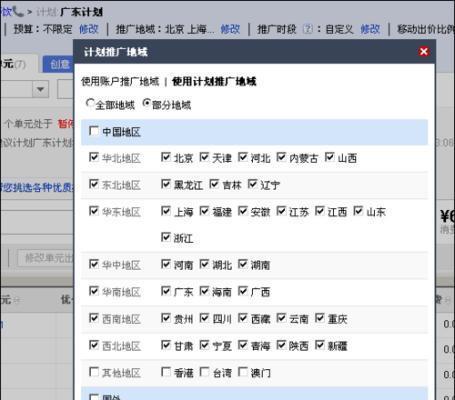Select the 全部地域 radio button

(x=90, y=103)
